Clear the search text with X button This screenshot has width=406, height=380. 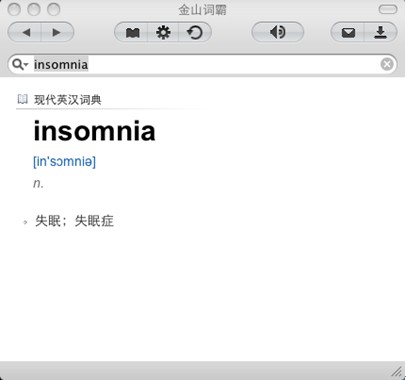(387, 64)
